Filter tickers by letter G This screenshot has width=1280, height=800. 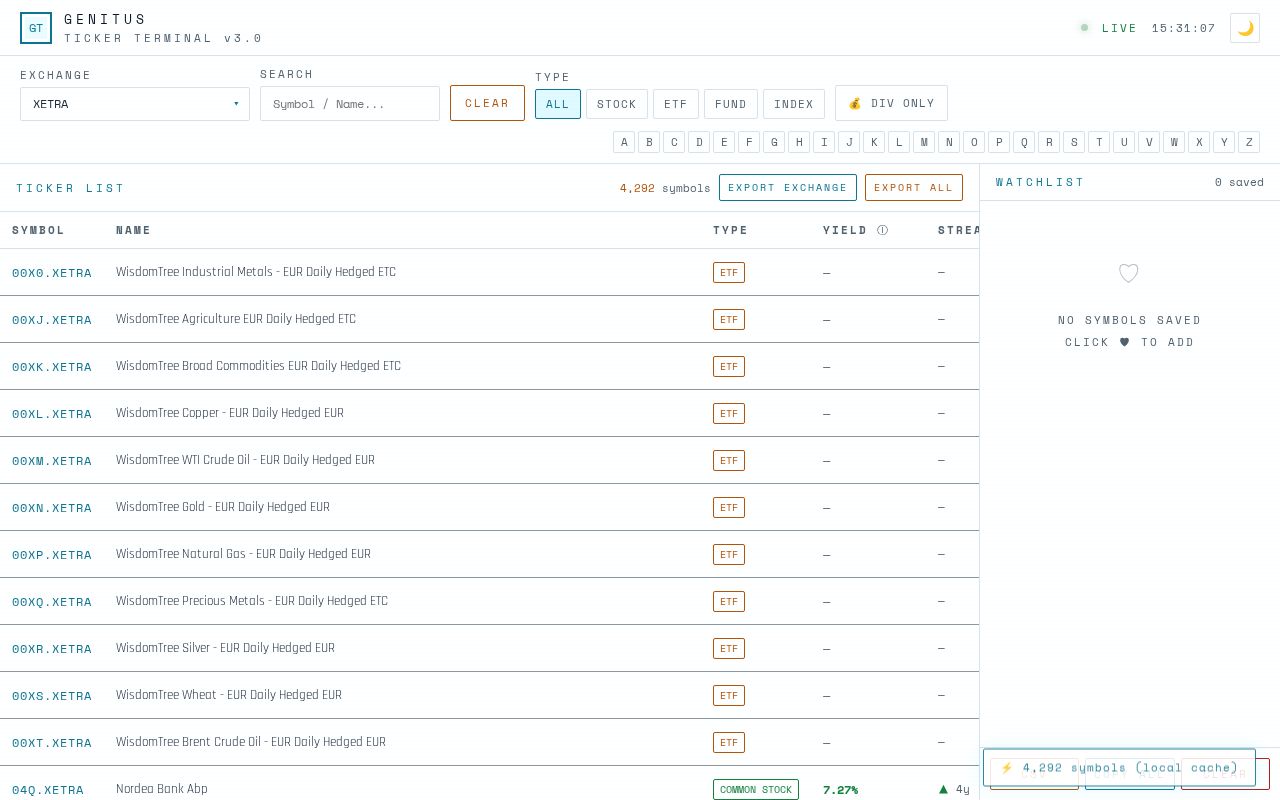(774, 142)
